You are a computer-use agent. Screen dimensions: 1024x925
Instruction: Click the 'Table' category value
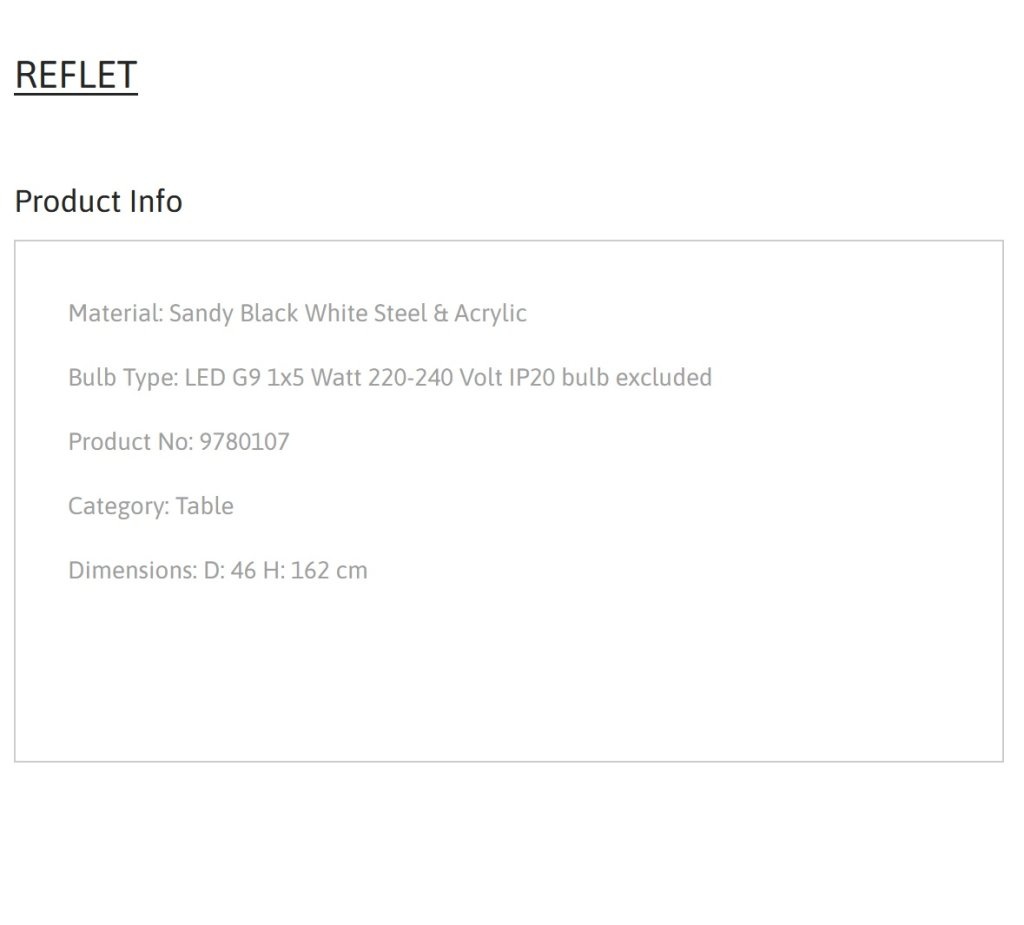pyautogui.click(x=204, y=506)
